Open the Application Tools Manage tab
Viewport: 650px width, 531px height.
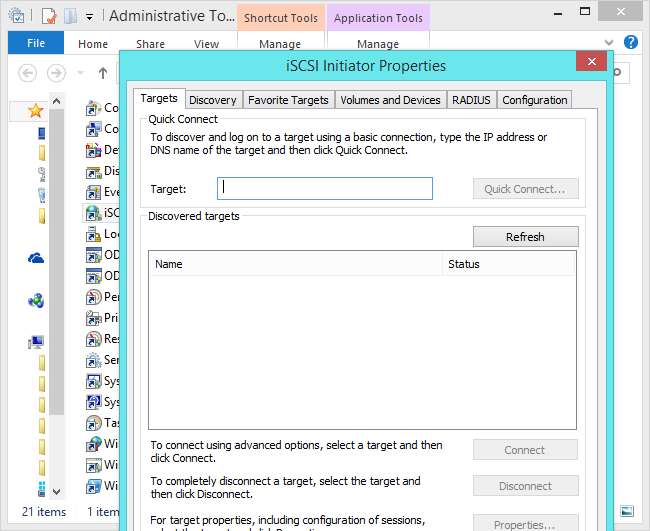[378, 44]
